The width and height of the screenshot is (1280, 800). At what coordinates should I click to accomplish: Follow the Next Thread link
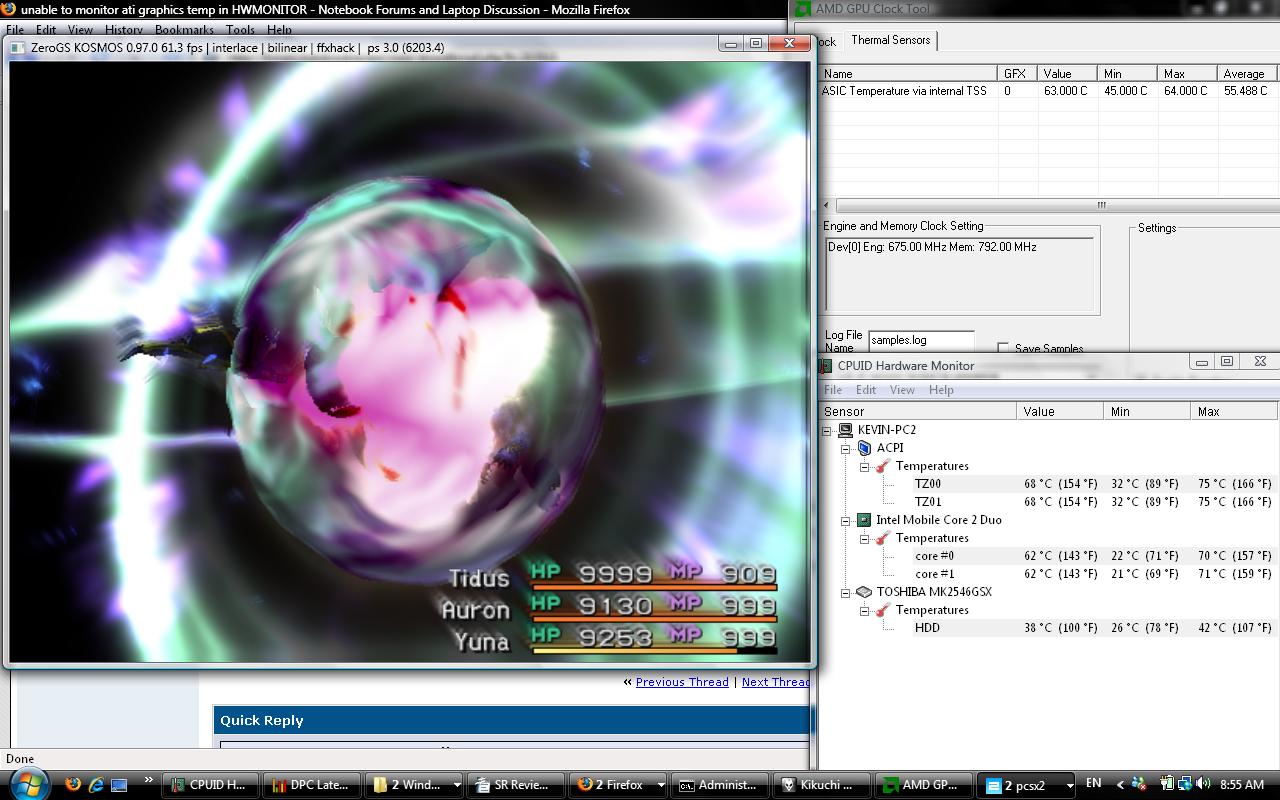coord(775,682)
